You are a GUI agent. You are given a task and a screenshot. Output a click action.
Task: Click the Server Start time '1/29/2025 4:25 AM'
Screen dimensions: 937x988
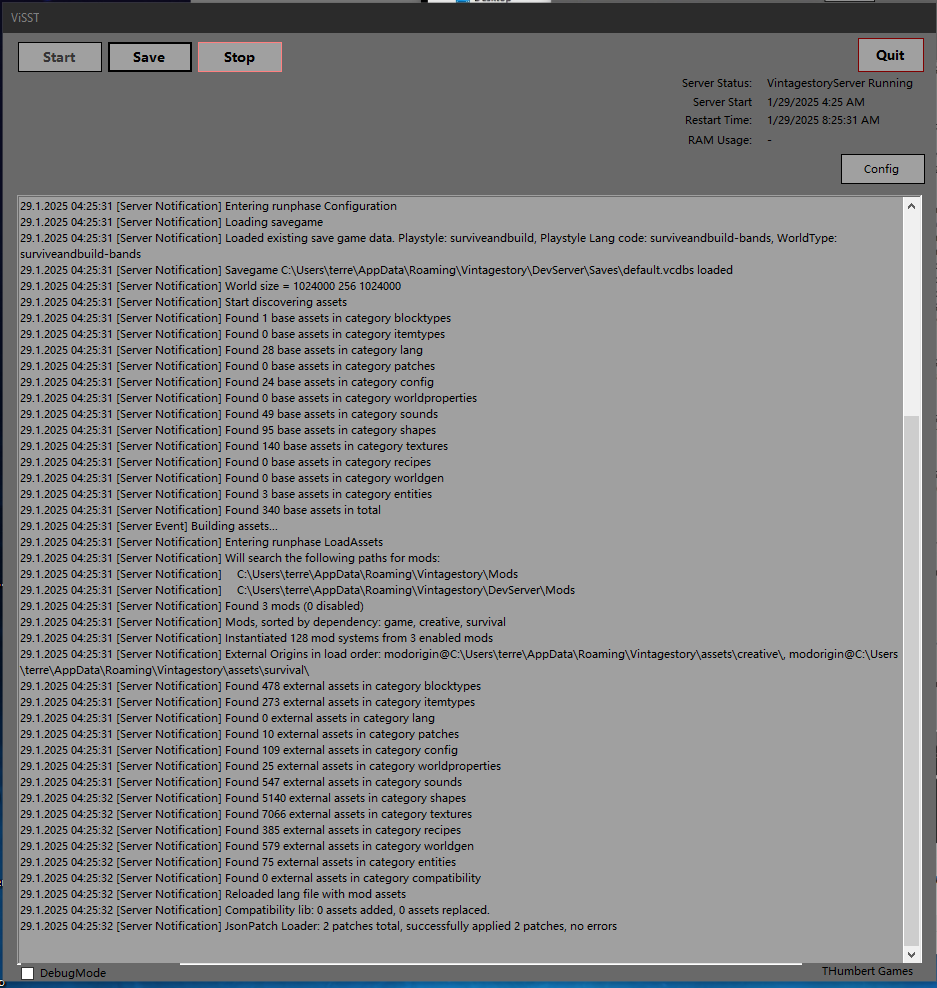point(815,102)
